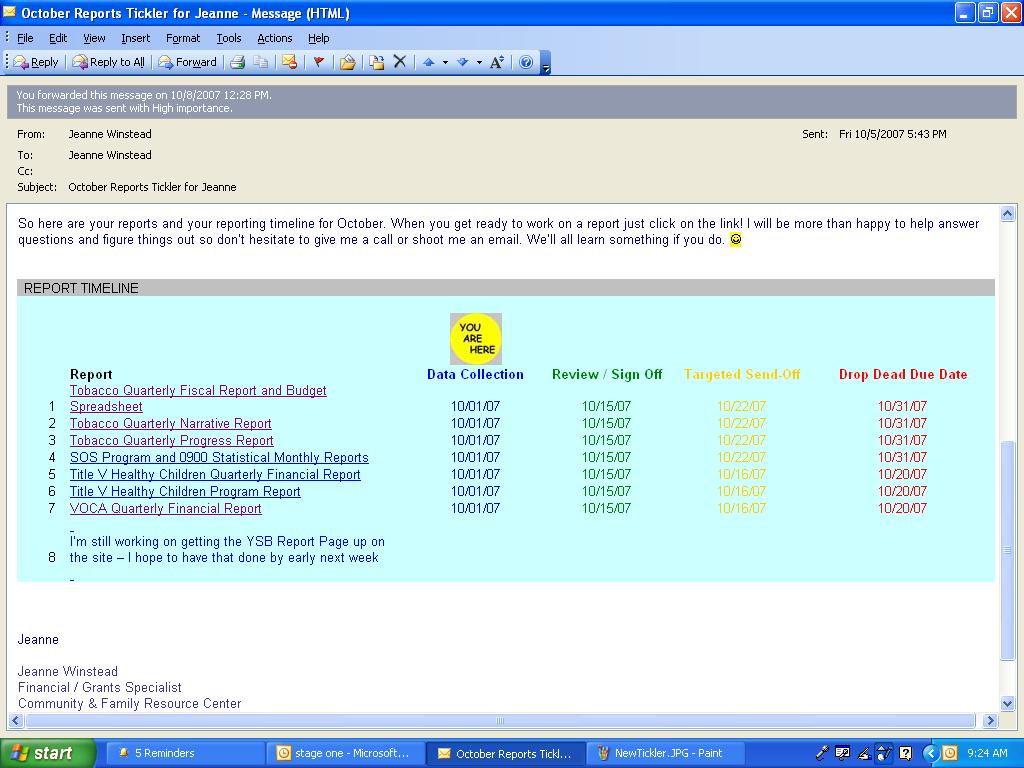Open the previous item arrow dropdown
The width and height of the screenshot is (1024, 768).
coord(445,63)
